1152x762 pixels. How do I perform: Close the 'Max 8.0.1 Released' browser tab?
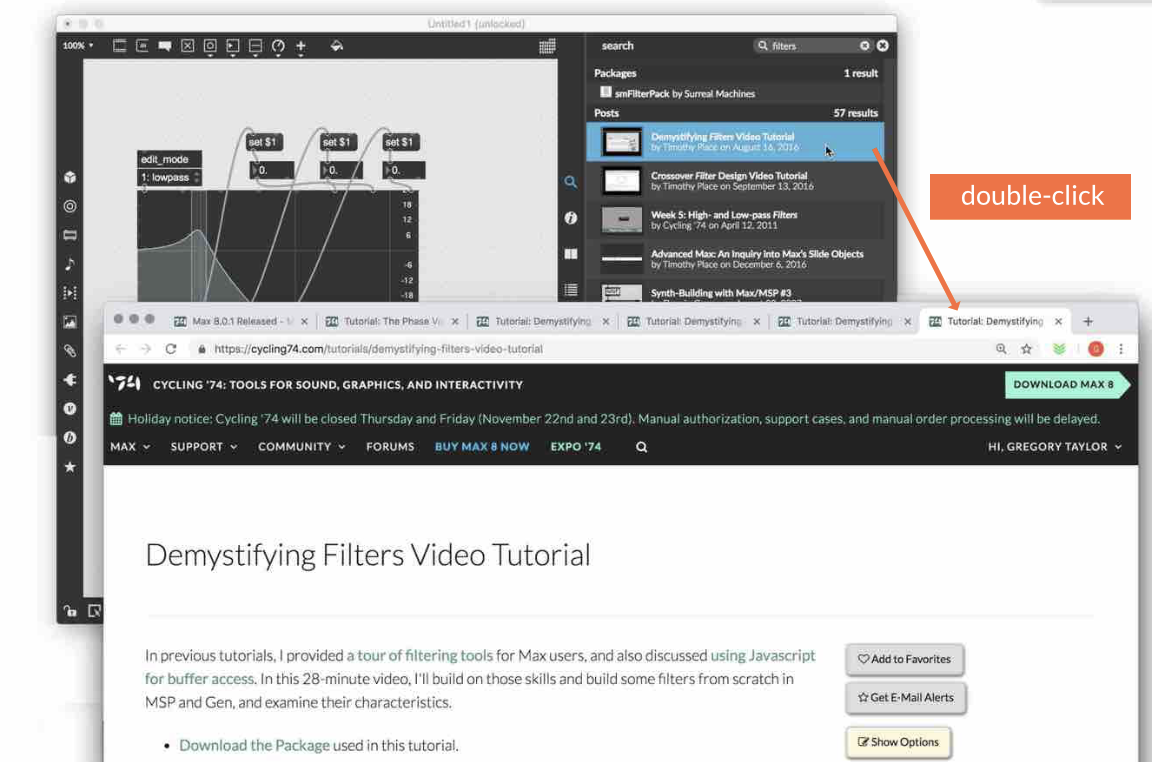[304, 321]
